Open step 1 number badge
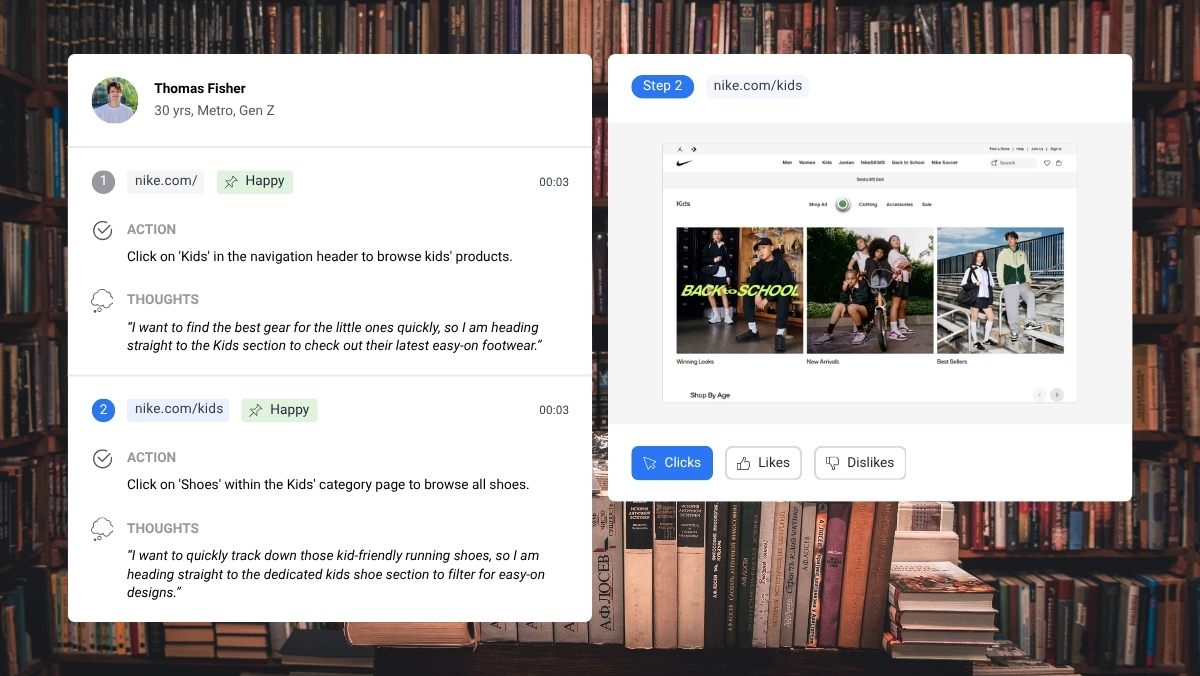The width and height of the screenshot is (1200, 676). [x=103, y=181]
